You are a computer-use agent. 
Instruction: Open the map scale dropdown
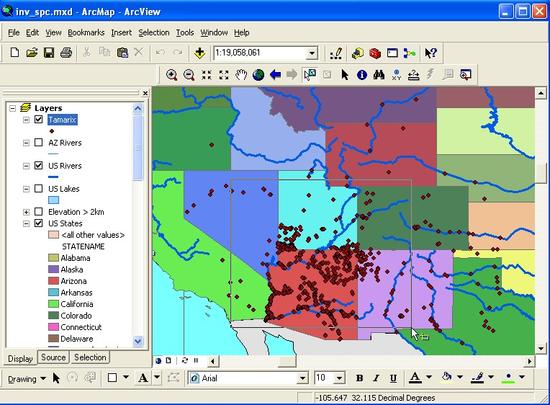pos(311,53)
